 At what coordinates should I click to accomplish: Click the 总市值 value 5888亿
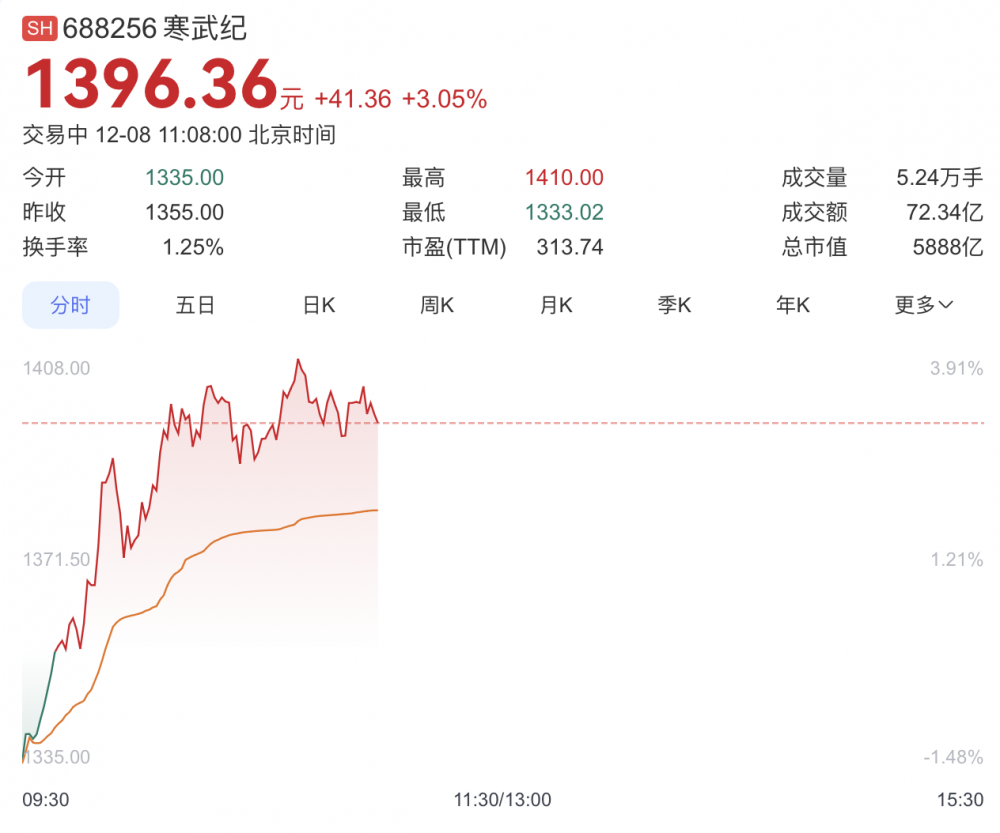947,246
